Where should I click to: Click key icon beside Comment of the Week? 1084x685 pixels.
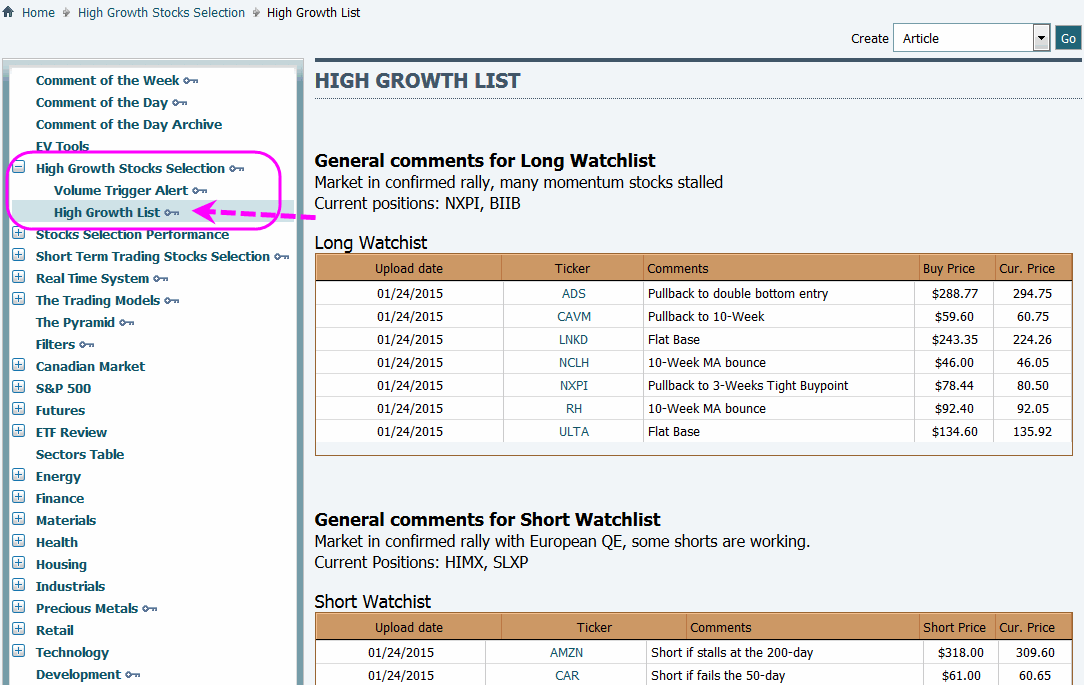[191, 81]
